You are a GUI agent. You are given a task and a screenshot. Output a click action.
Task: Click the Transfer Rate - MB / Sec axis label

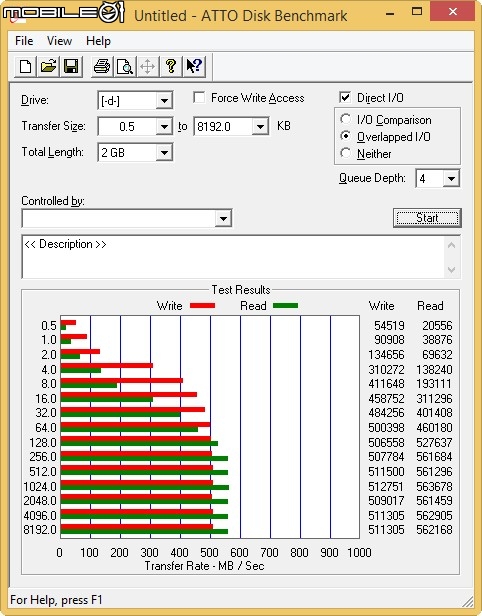pyautogui.click(x=204, y=566)
